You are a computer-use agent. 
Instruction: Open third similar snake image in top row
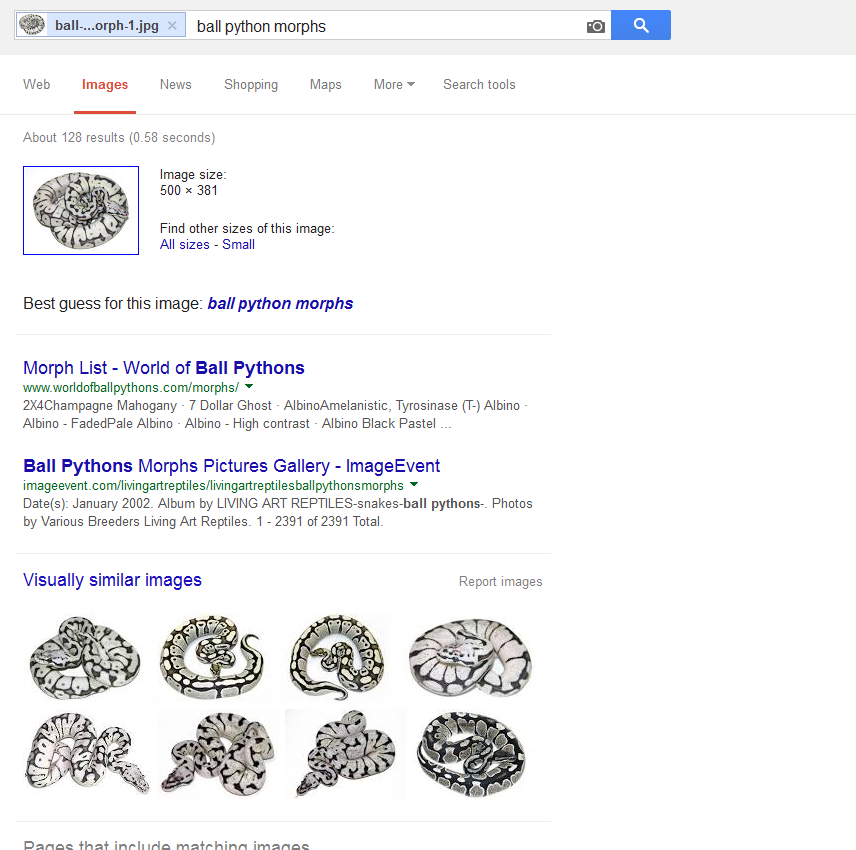point(337,657)
